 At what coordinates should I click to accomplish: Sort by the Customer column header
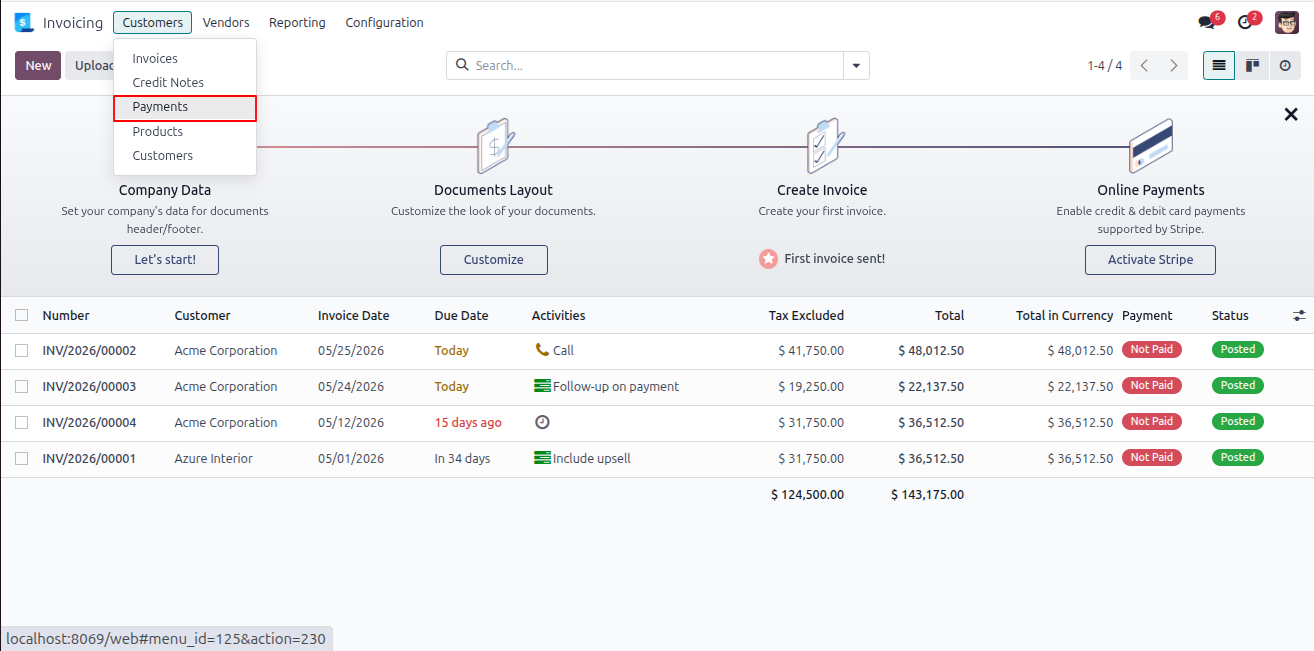[202, 315]
